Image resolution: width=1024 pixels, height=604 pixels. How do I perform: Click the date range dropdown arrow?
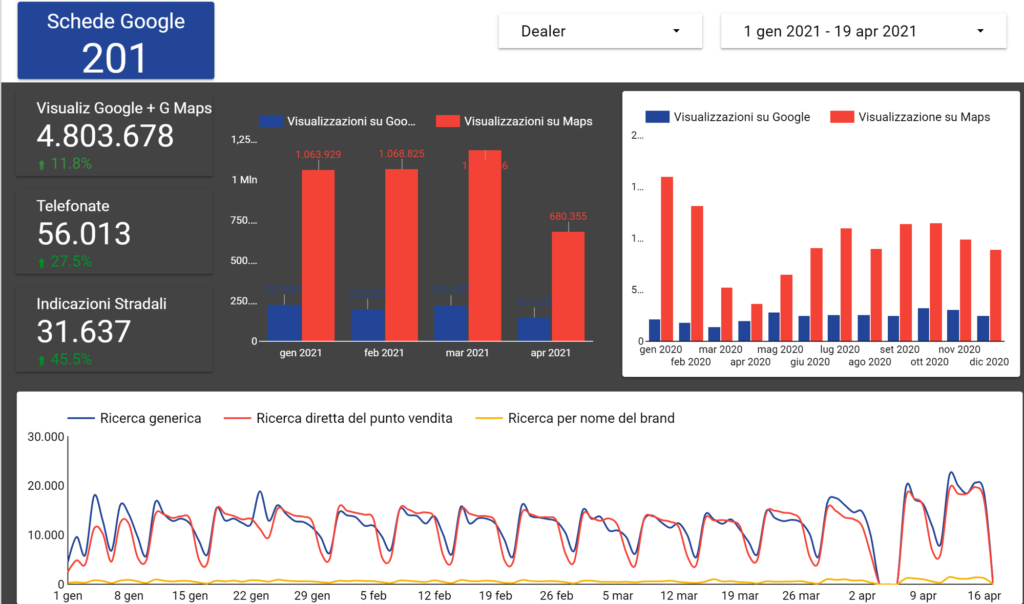pyautogui.click(x=980, y=31)
